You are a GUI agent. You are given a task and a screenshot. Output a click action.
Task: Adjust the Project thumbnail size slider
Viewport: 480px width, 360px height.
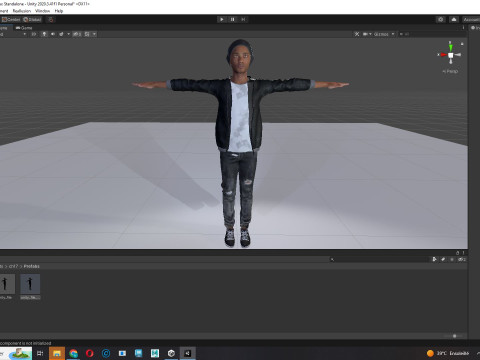coord(454,336)
